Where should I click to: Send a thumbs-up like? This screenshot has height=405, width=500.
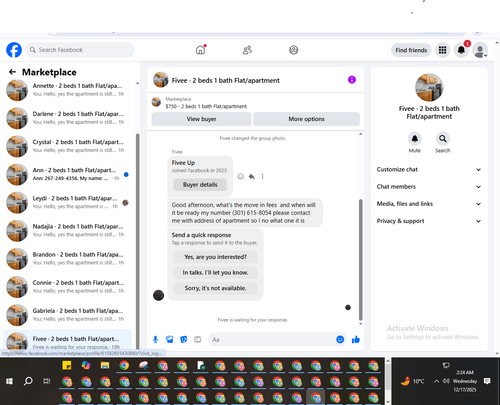356,339
